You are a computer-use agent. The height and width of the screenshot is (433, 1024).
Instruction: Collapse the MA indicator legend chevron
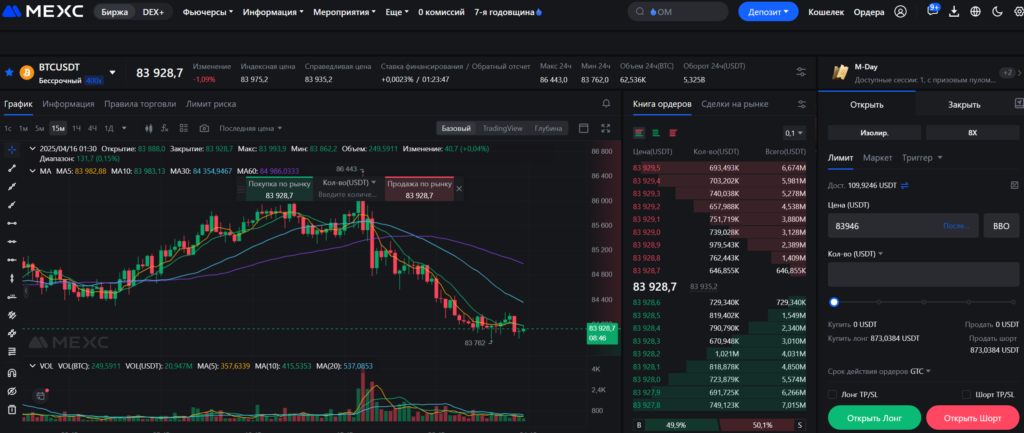(x=31, y=171)
